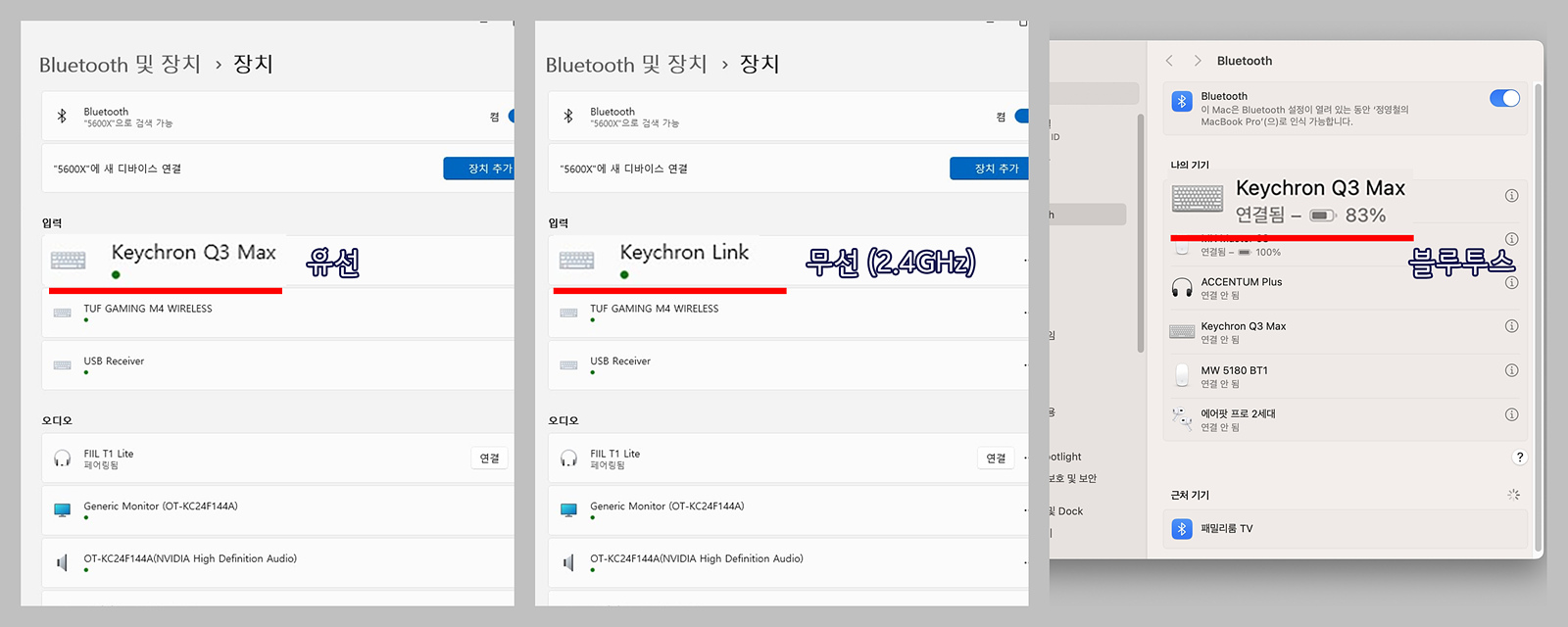The width and height of the screenshot is (1568, 627).
Task: Click the FIIL T1 Lite headphone icon in the Keychron Link window
Action: [x=569, y=458]
